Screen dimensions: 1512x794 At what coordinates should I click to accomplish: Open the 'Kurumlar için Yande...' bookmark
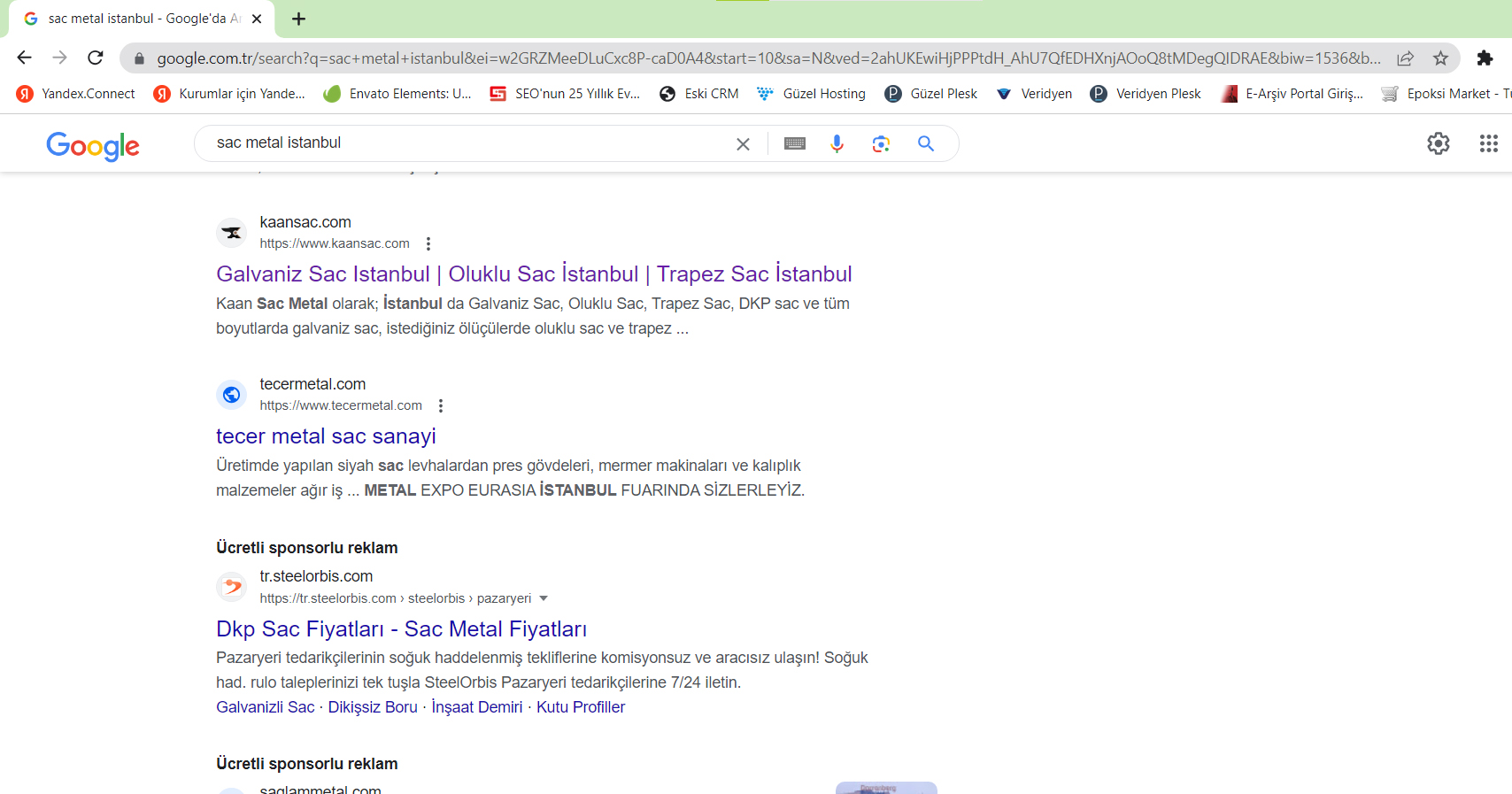tap(229, 94)
